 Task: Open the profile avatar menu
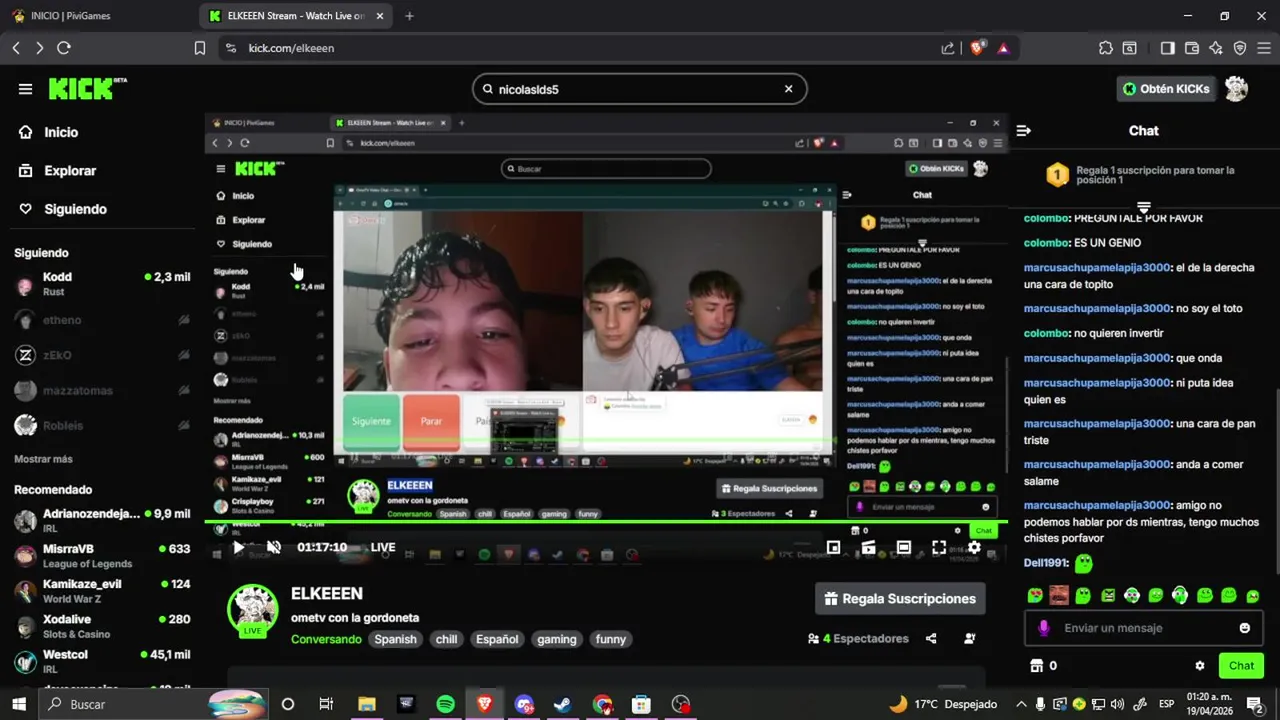coord(1237,89)
